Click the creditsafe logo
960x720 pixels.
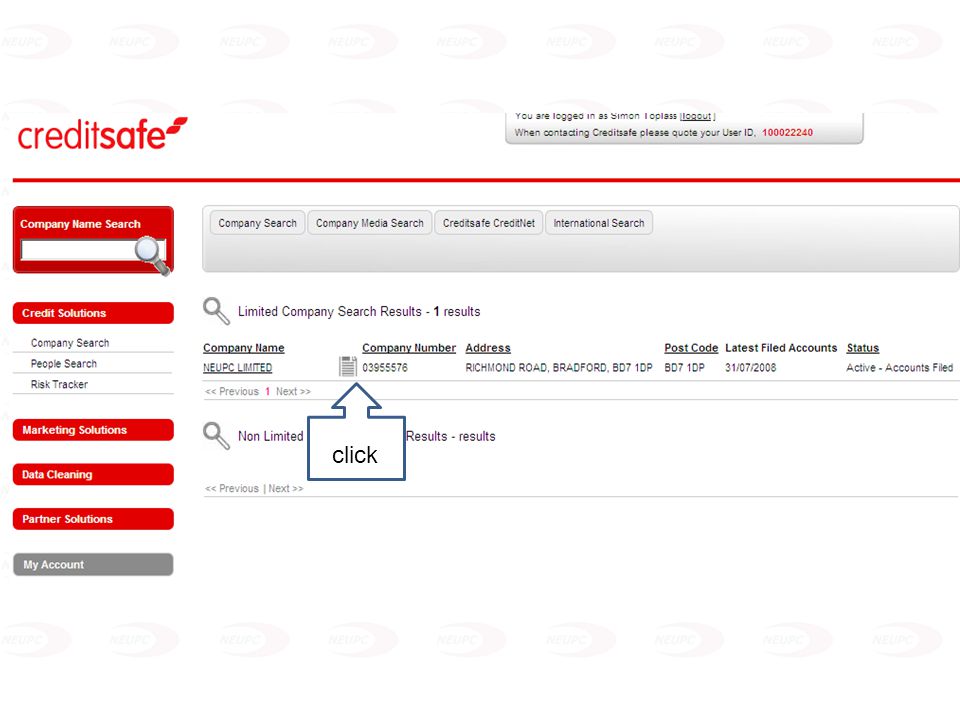pyautogui.click(x=102, y=133)
